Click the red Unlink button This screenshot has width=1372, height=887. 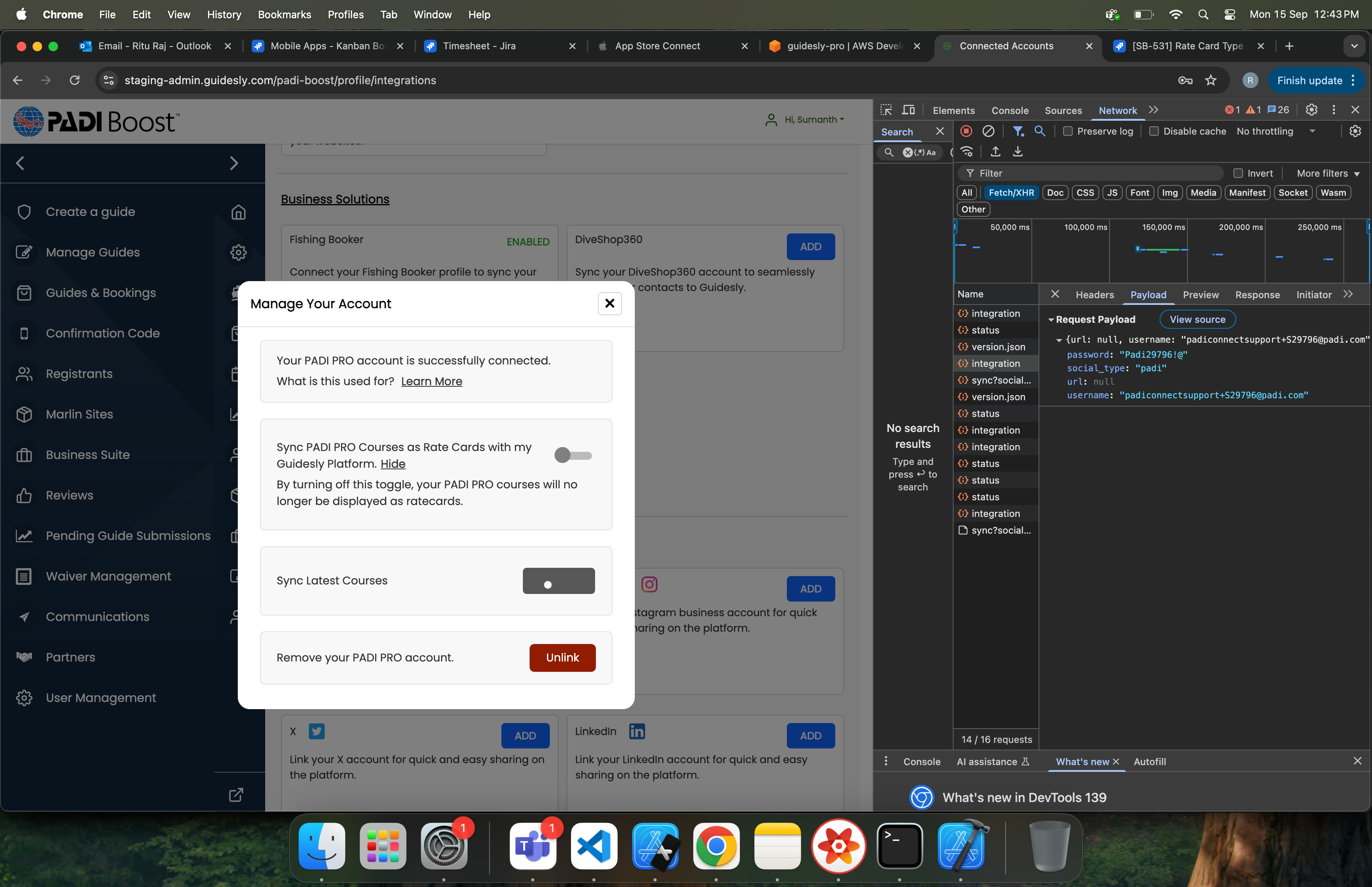tap(562, 658)
